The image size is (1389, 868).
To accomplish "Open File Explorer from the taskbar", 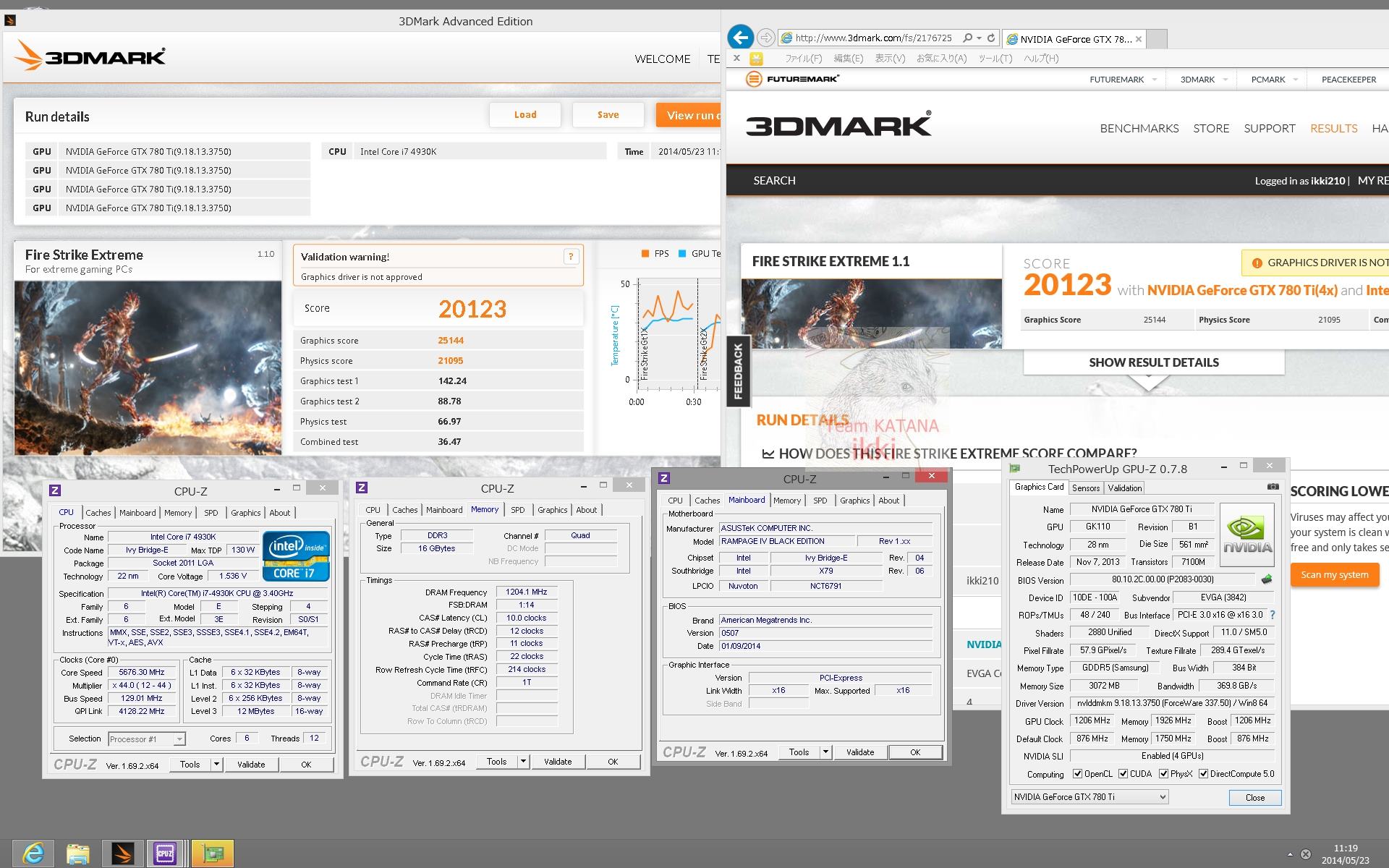I will 77,854.
